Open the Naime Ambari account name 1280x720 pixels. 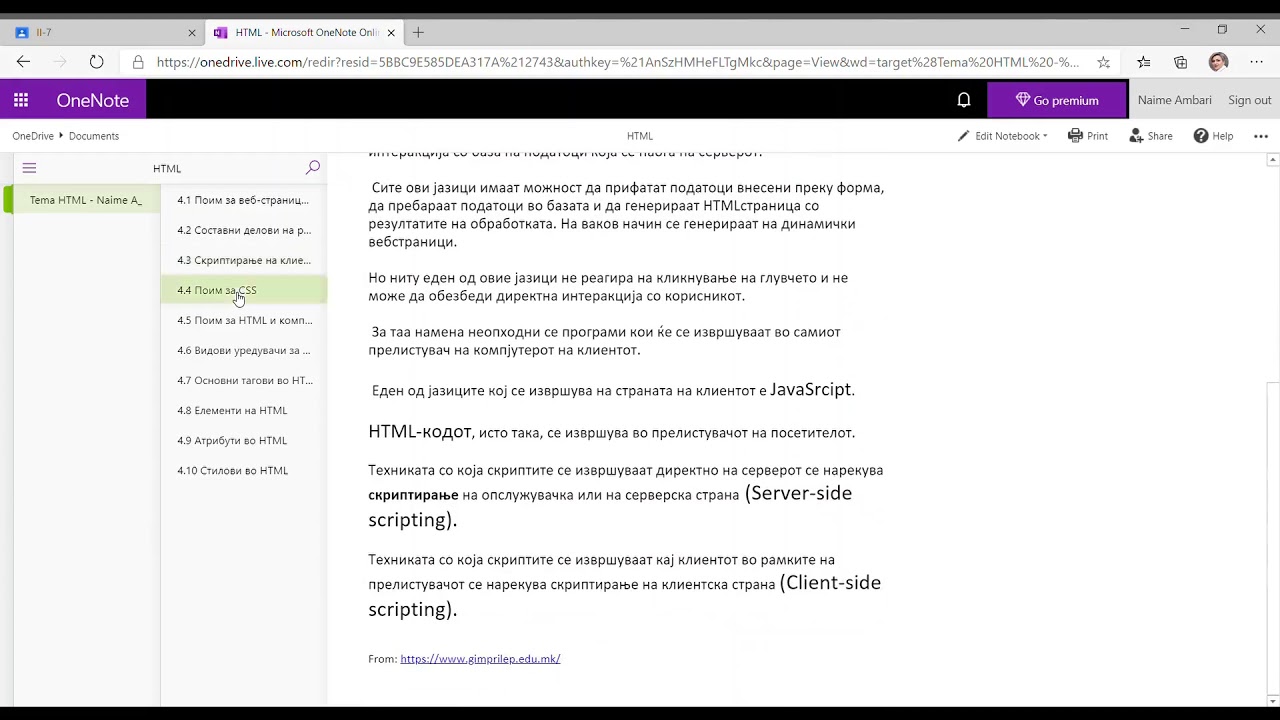point(1174,100)
